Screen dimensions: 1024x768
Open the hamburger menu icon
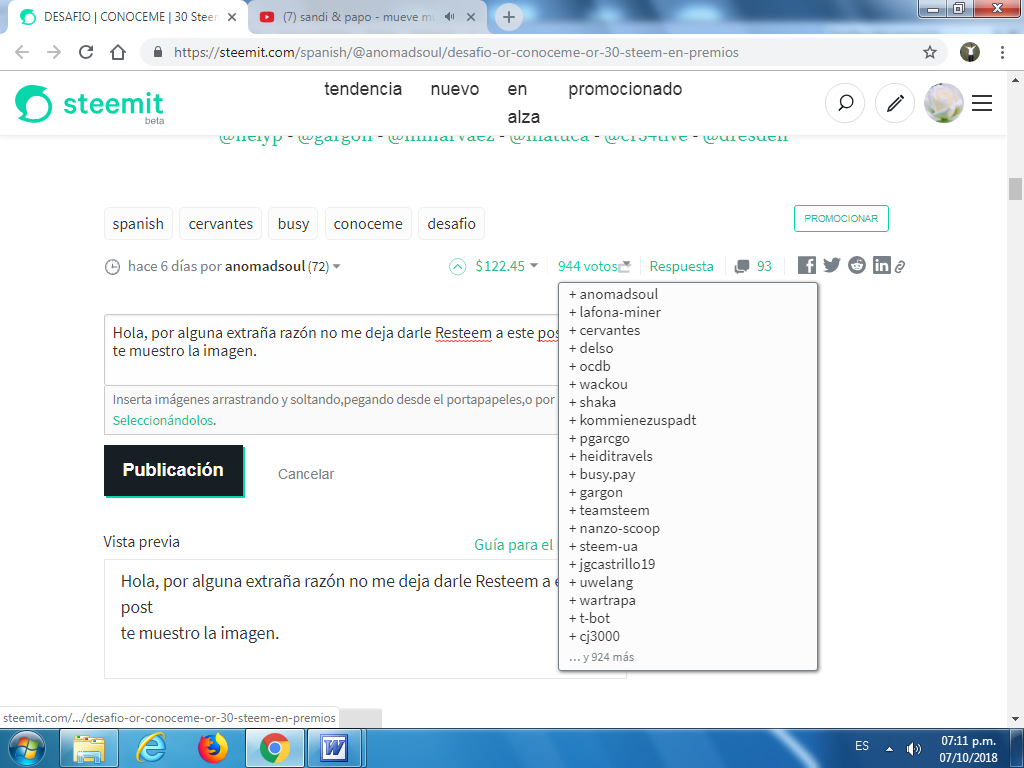pyautogui.click(x=982, y=103)
